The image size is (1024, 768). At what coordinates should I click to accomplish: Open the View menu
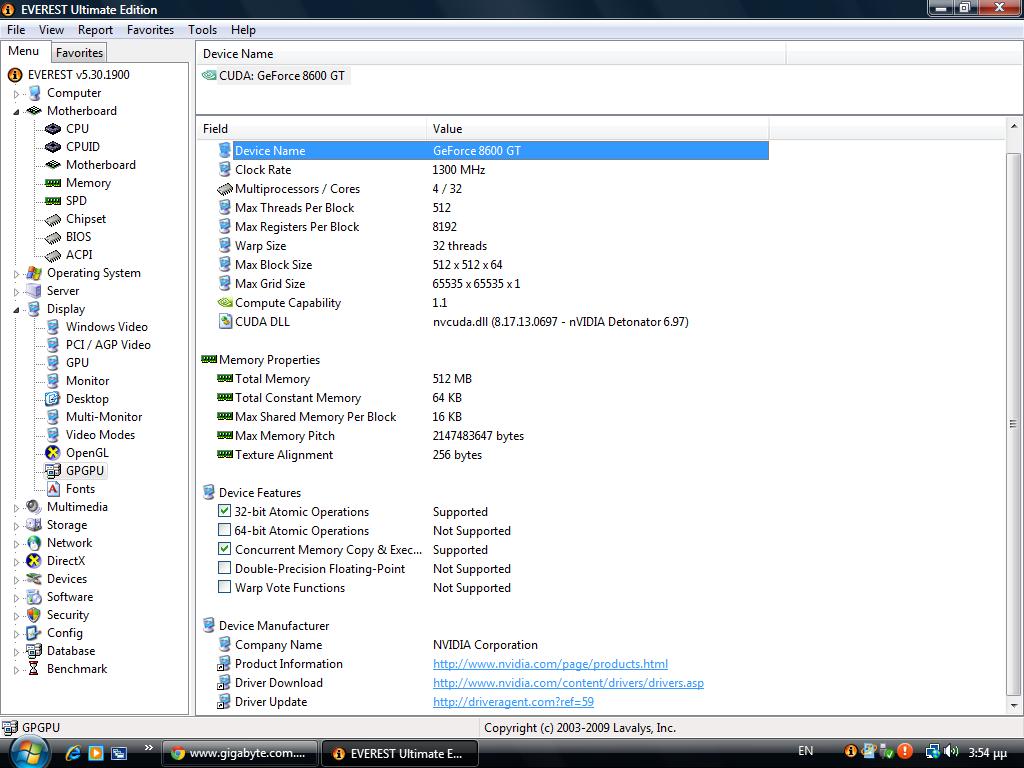click(51, 30)
